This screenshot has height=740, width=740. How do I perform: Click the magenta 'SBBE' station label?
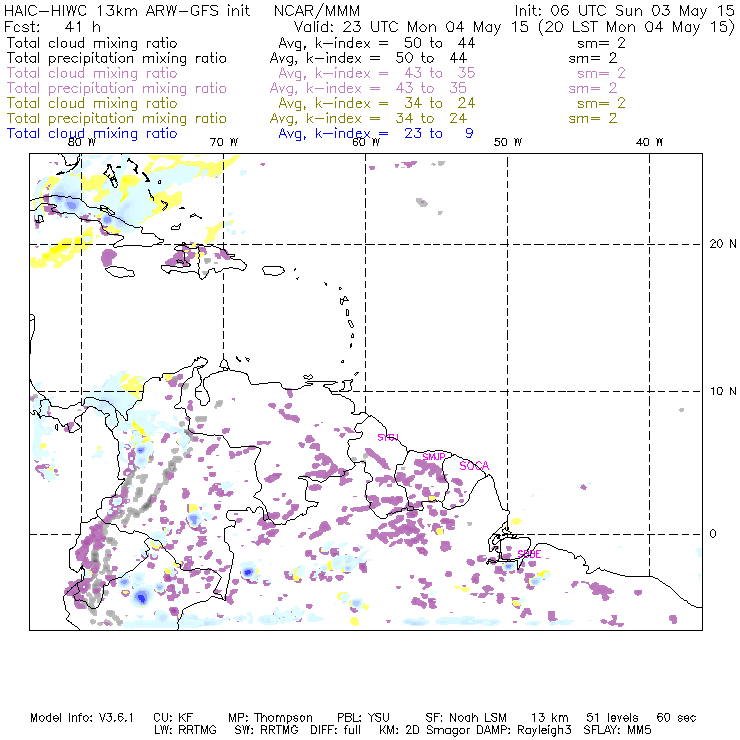pos(529,554)
